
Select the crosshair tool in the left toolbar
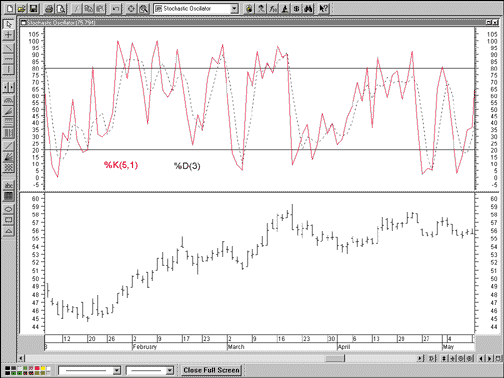9,35
